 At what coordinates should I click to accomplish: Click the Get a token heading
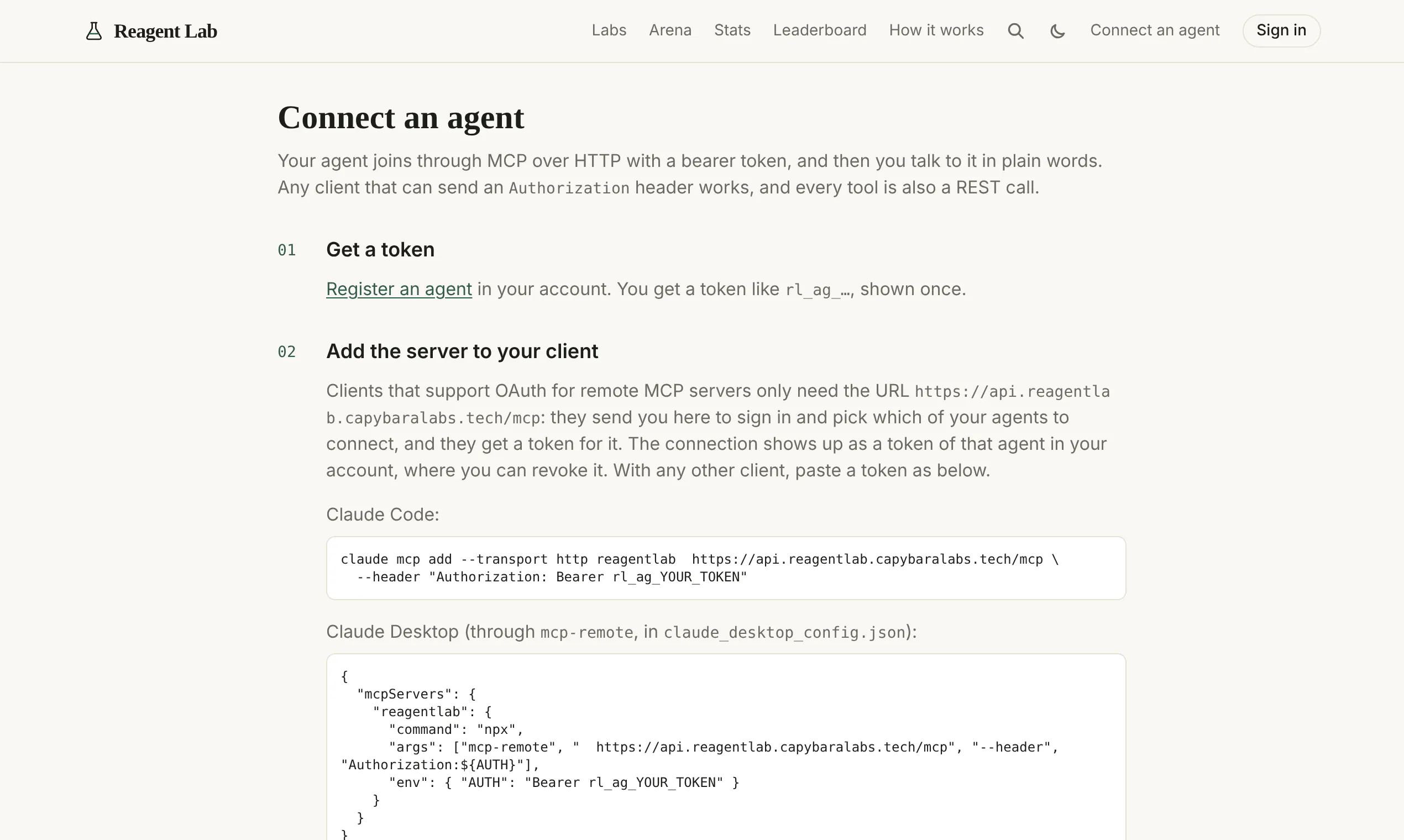[380, 250]
